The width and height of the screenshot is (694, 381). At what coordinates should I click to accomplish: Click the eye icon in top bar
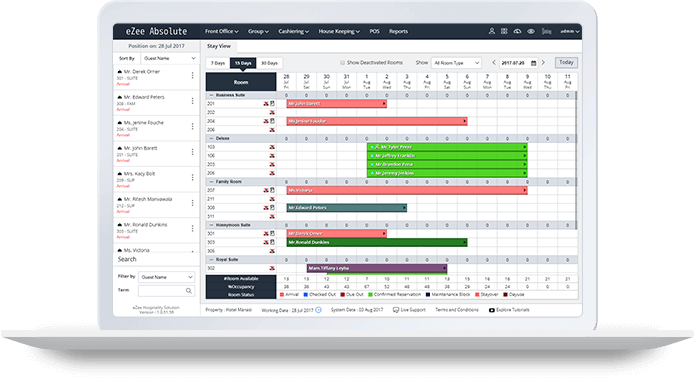click(531, 31)
